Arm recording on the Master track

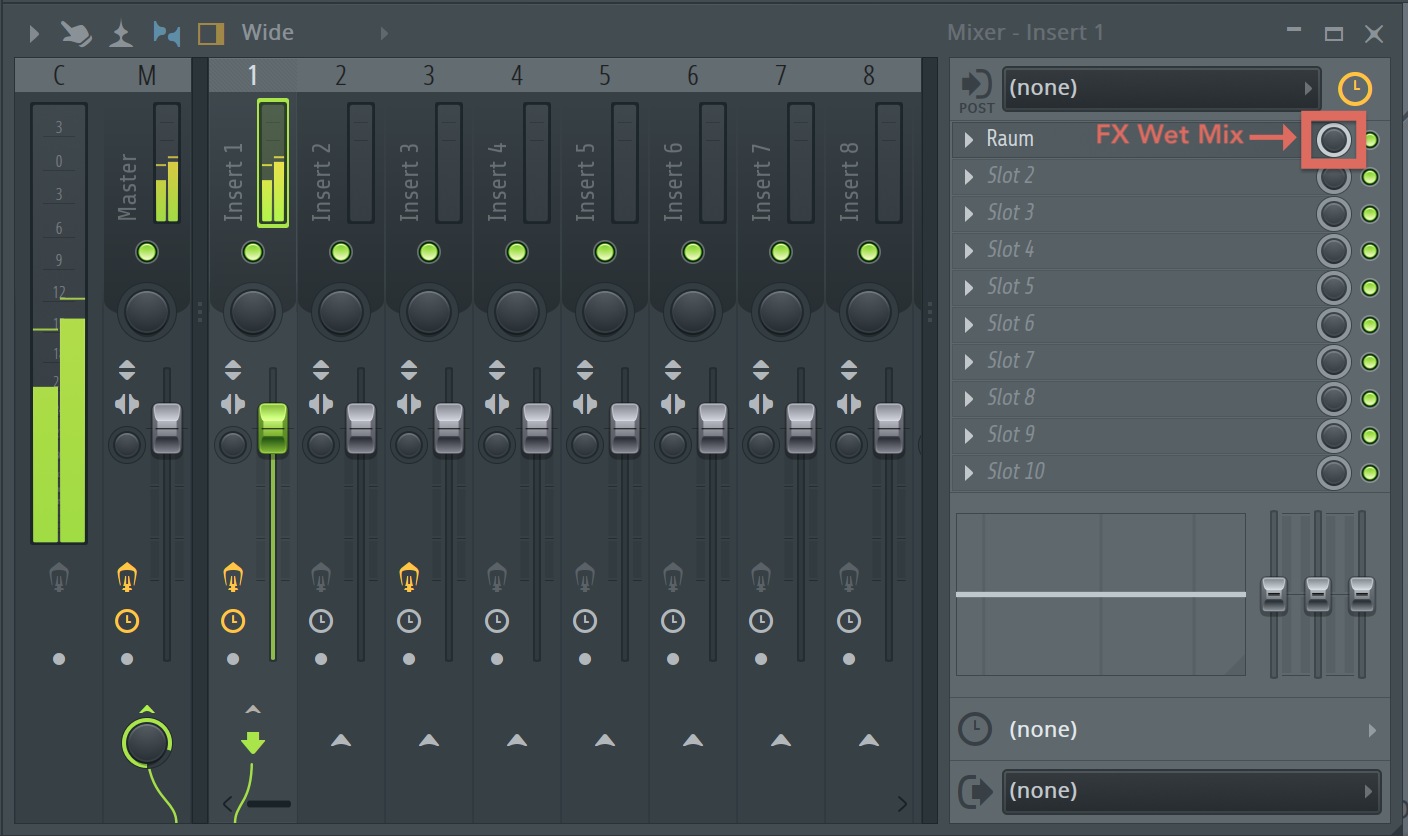click(126, 577)
